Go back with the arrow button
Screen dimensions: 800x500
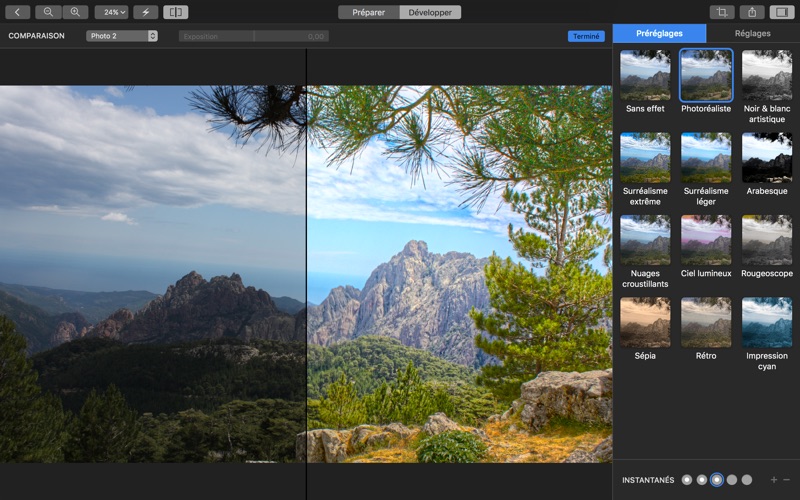(17, 12)
